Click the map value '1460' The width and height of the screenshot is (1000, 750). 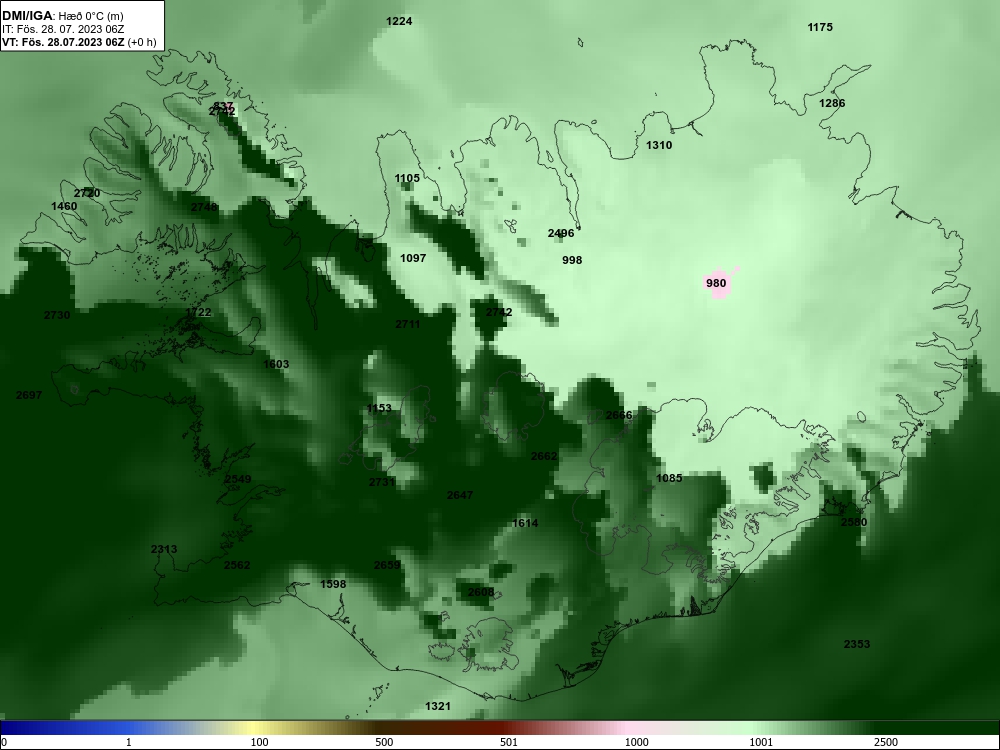coord(64,207)
